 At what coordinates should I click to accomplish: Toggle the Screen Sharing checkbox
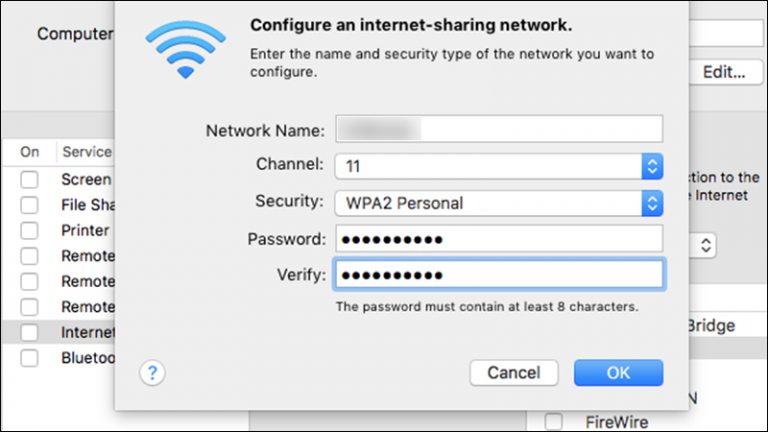pos(30,180)
